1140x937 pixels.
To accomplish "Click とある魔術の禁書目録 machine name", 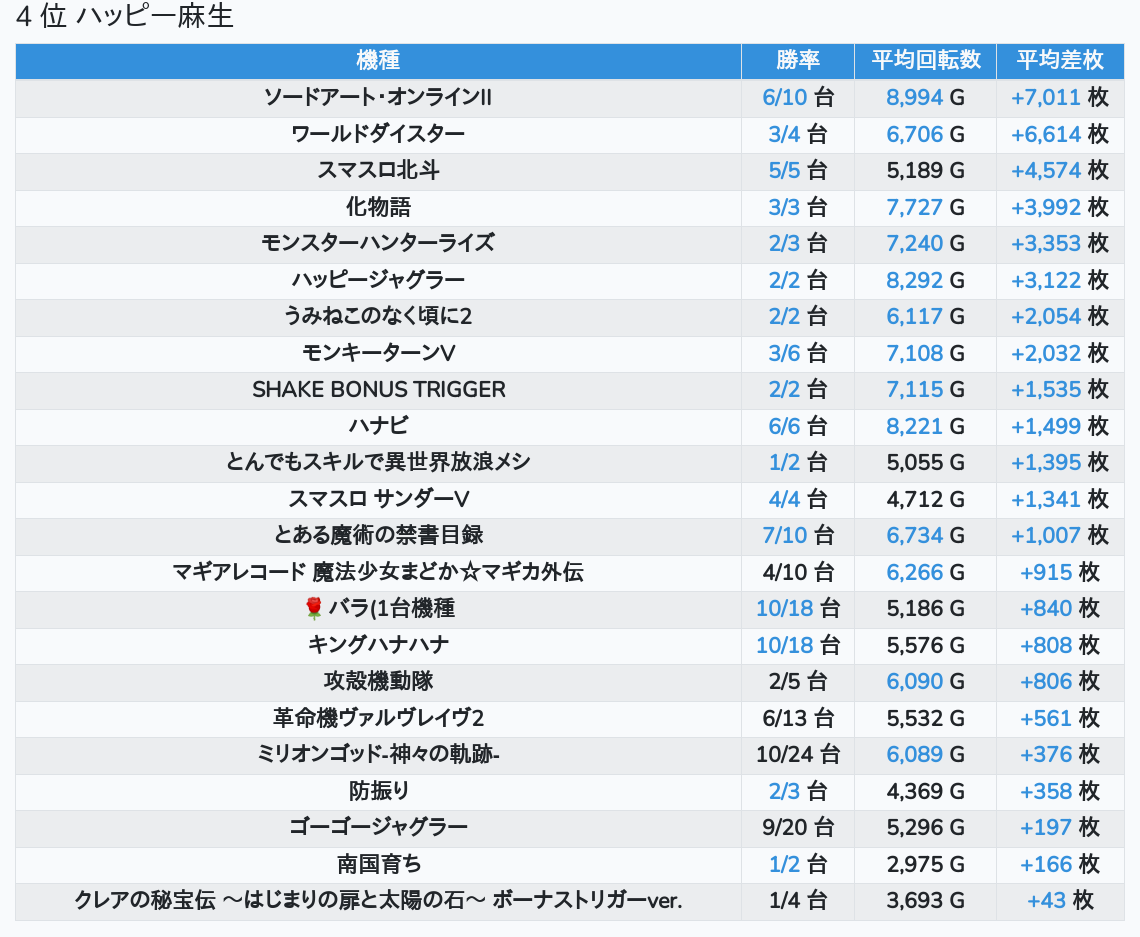I will (378, 536).
